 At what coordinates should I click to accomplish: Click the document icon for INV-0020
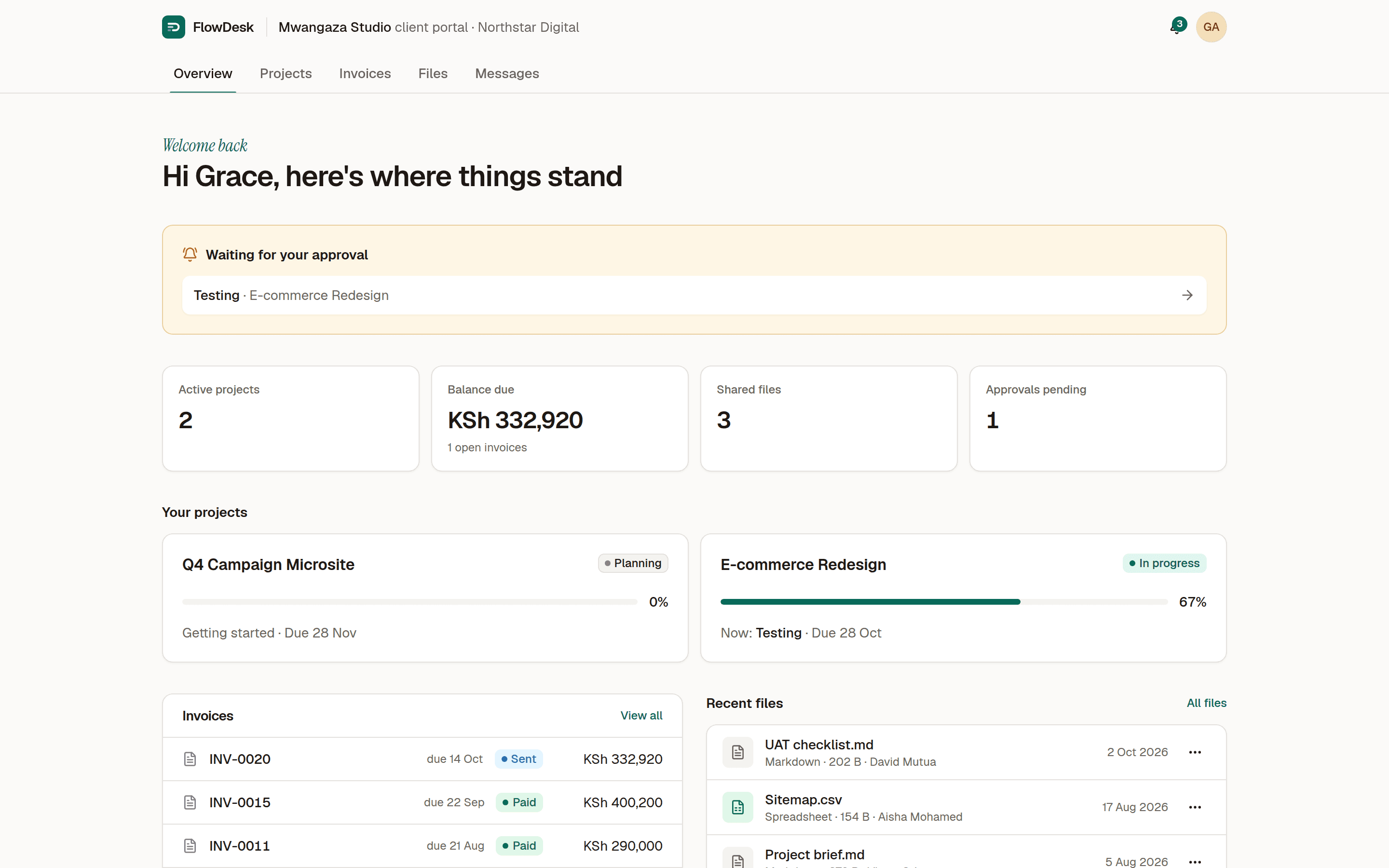[x=190, y=759]
